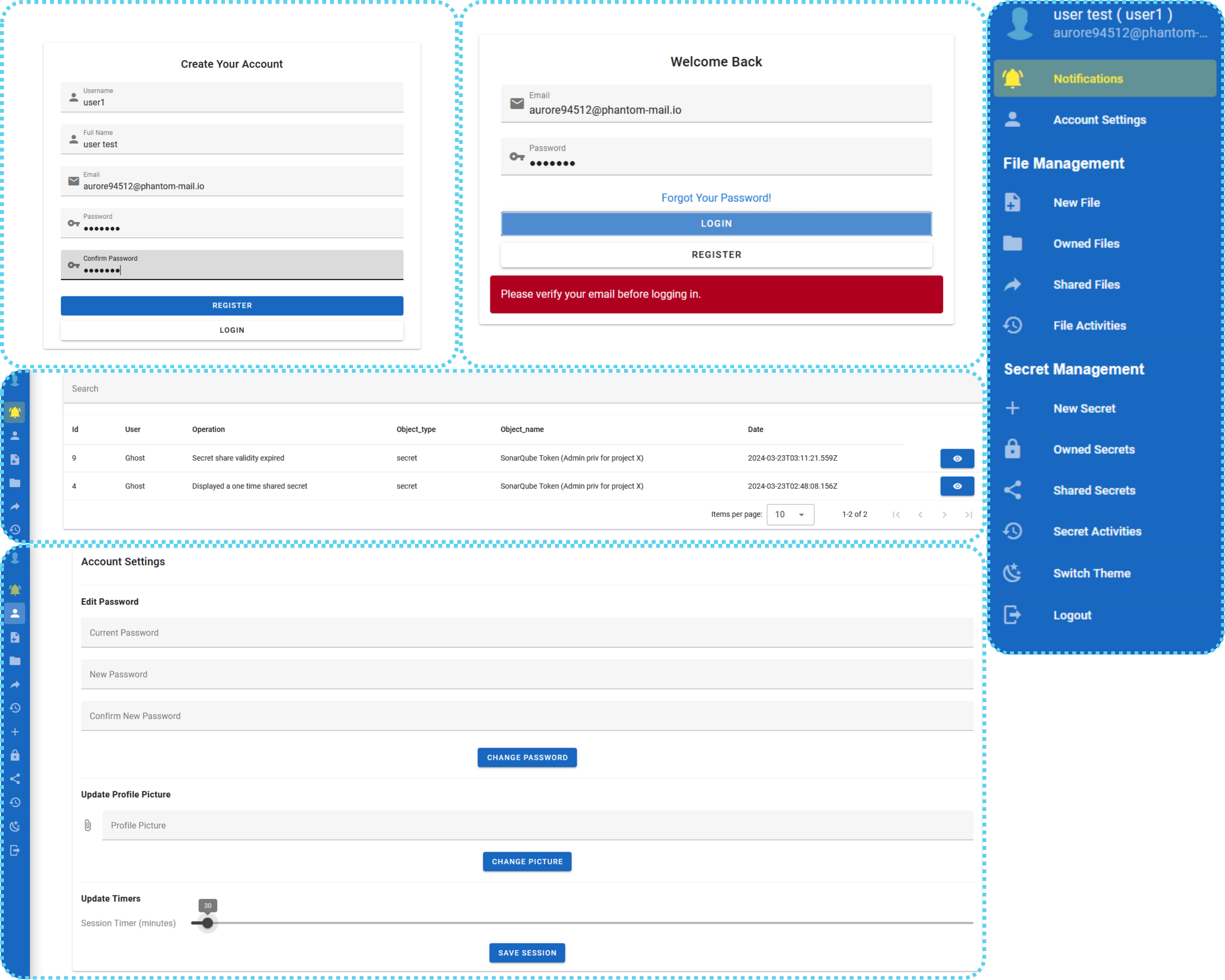This screenshot has width=1225, height=980.
Task: Click the logout icon in the collapsed sidebar
Action: tap(15, 850)
